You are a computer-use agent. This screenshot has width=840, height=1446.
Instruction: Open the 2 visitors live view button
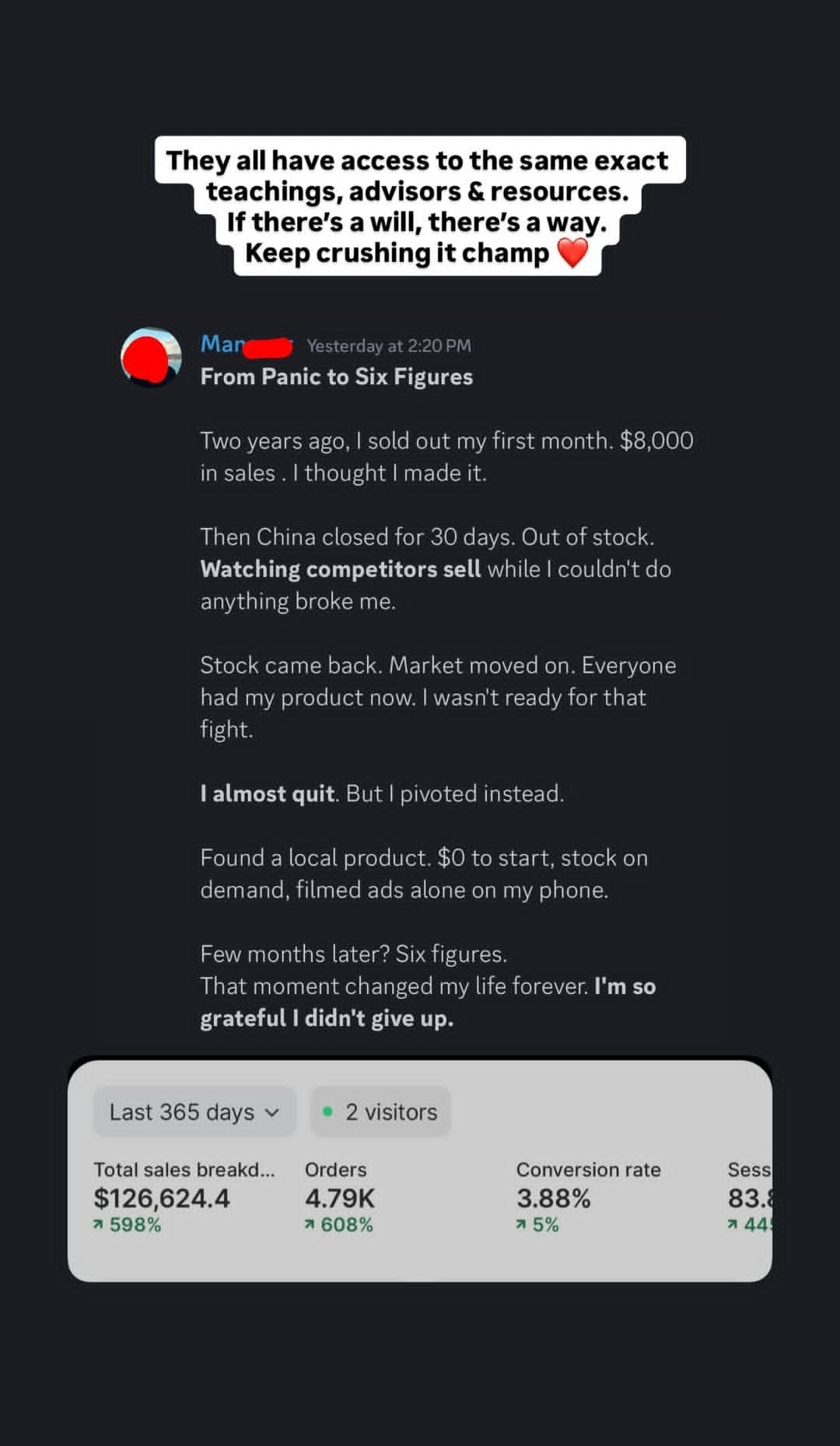380,1112
